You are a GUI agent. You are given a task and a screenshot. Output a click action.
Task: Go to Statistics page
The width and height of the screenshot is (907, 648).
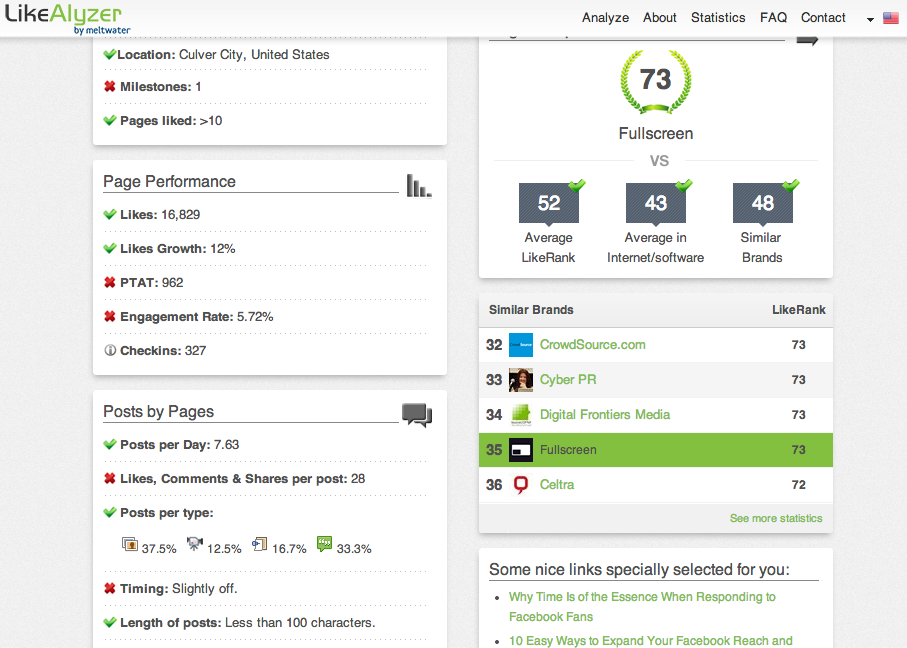point(718,18)
